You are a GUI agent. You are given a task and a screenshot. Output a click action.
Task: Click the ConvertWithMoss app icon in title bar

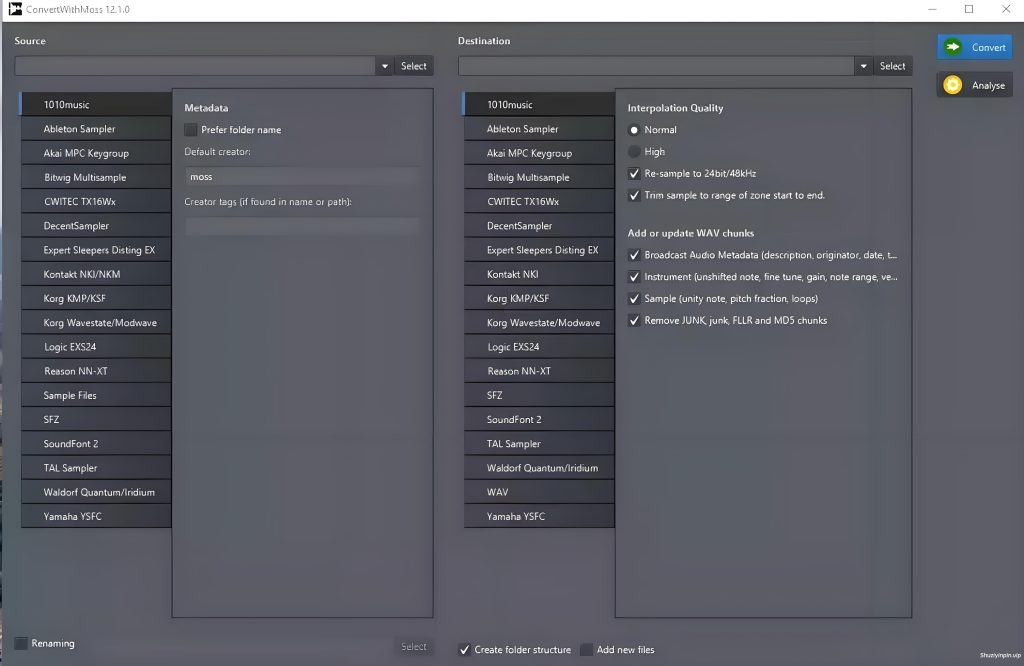[14, 9]
